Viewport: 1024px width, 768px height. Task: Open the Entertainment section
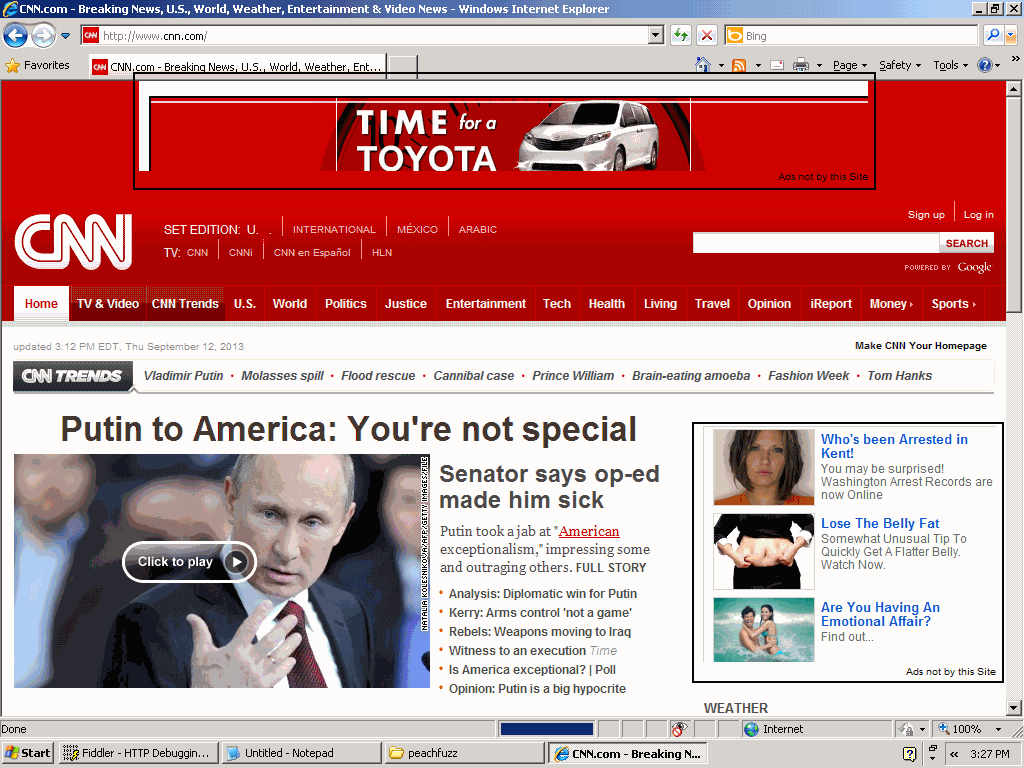485,304
